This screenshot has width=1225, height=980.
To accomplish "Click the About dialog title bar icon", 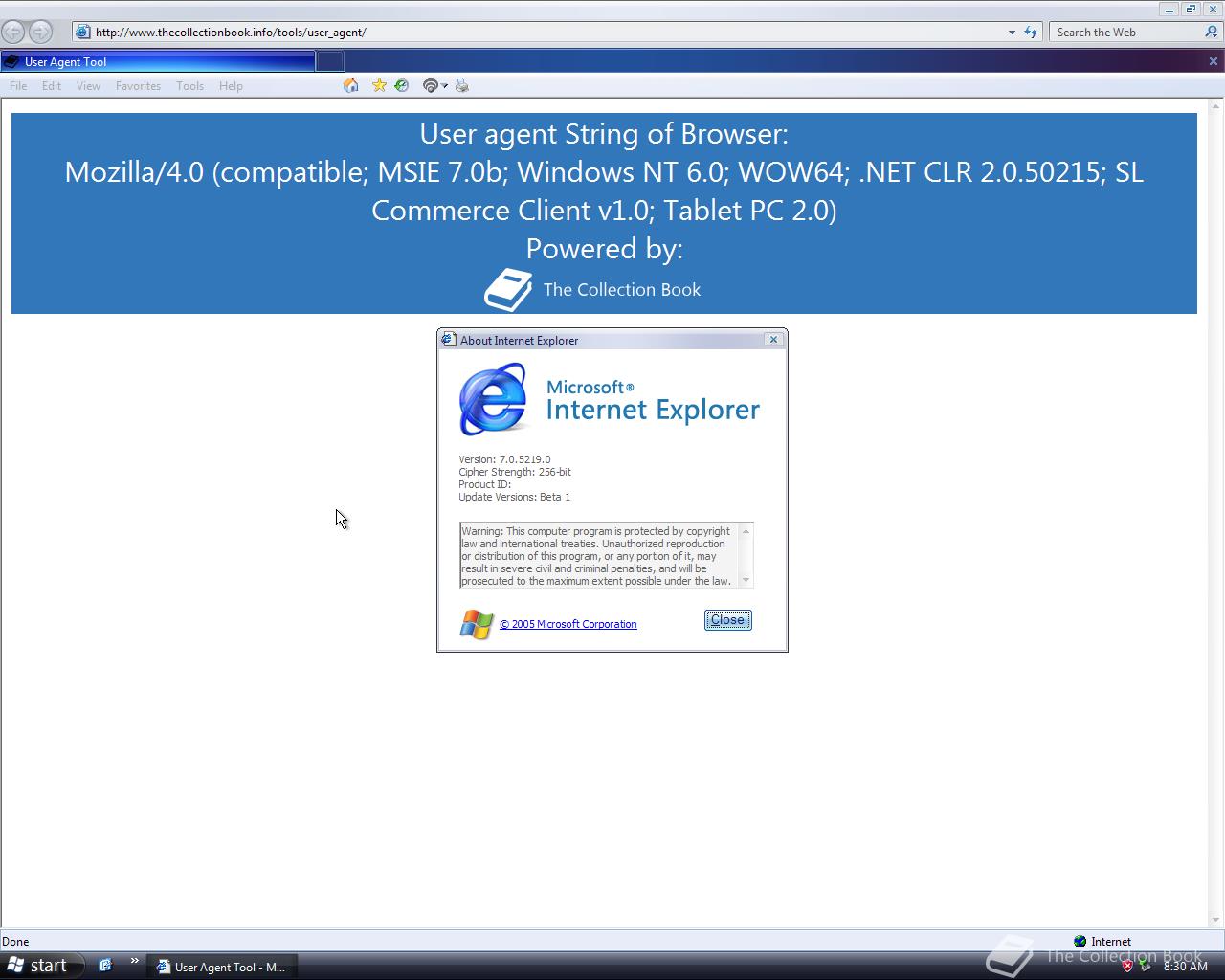I will click(449, 340).
